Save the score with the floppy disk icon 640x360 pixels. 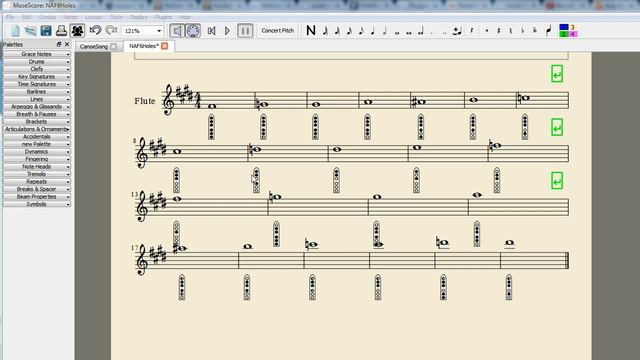click(x=46, y=31)
